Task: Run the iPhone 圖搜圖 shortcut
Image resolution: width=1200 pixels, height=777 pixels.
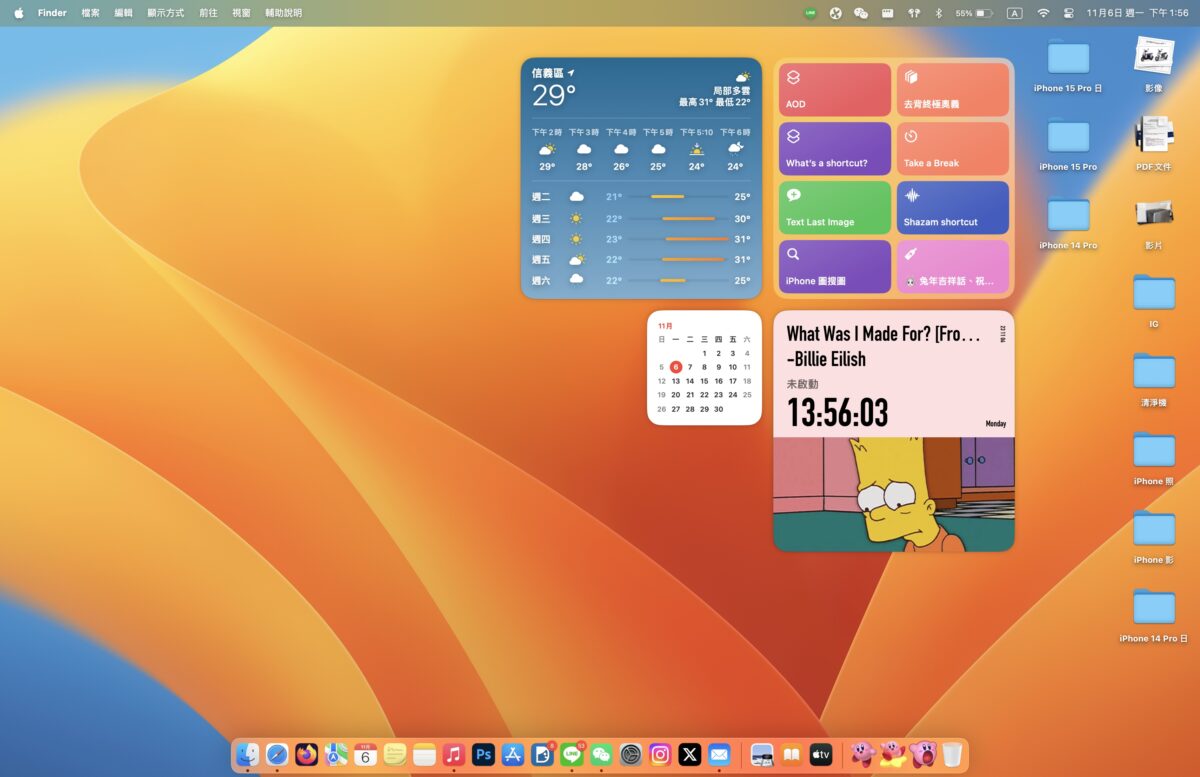Action: click(835, 266)
